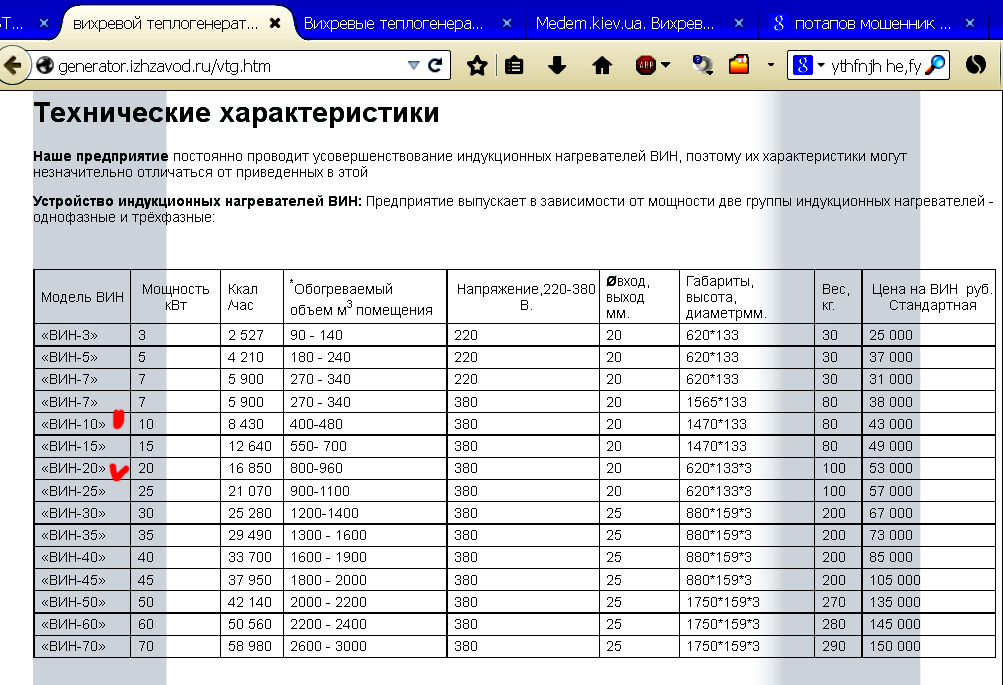Image resolution: width=1003 pixels, height=685 pixels.
Task: Click the «ВИН-10» model cell
Action: pyautogui.click(x=82, y=424)
